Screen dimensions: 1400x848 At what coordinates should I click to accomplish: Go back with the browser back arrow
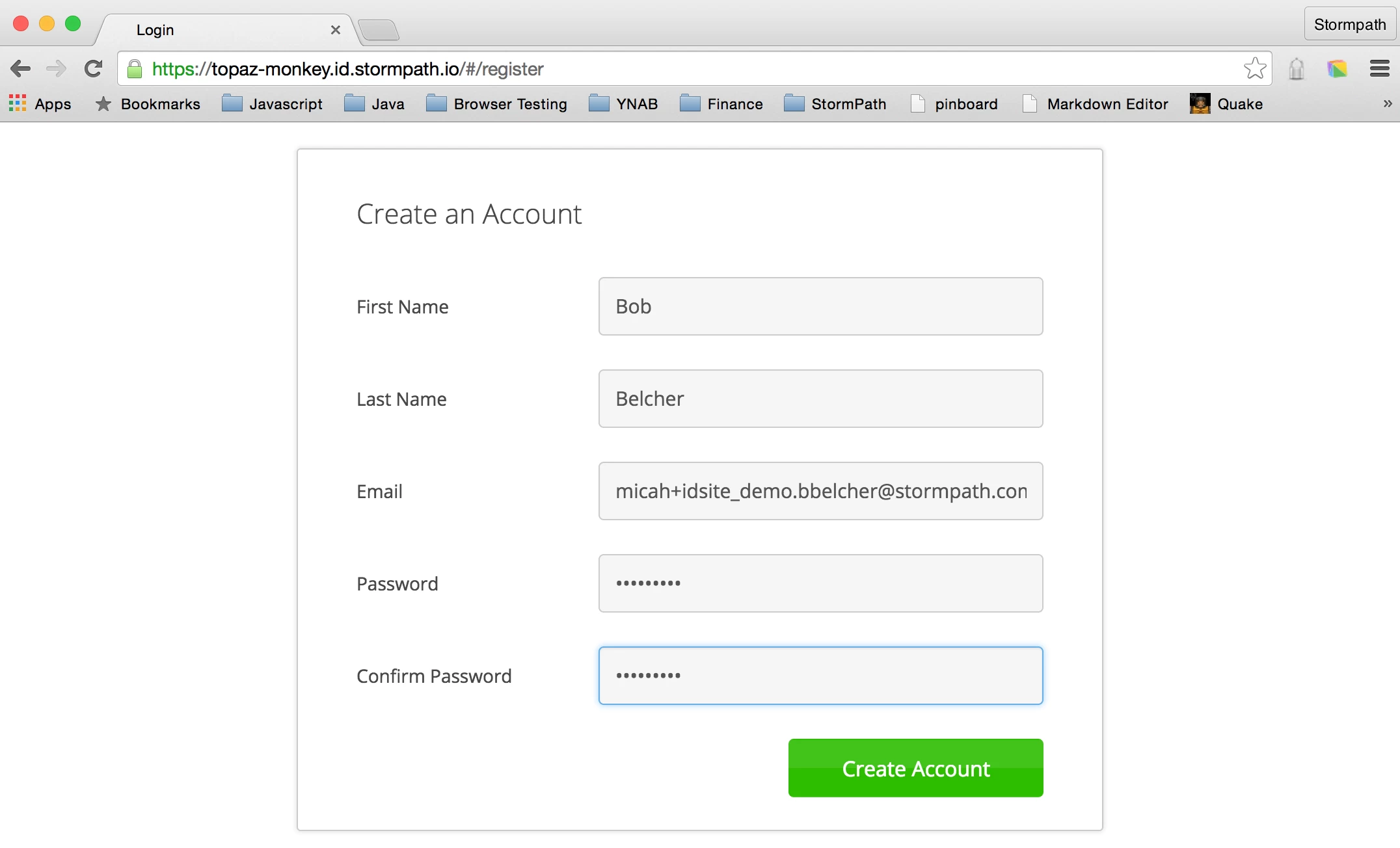coord(21,68)
